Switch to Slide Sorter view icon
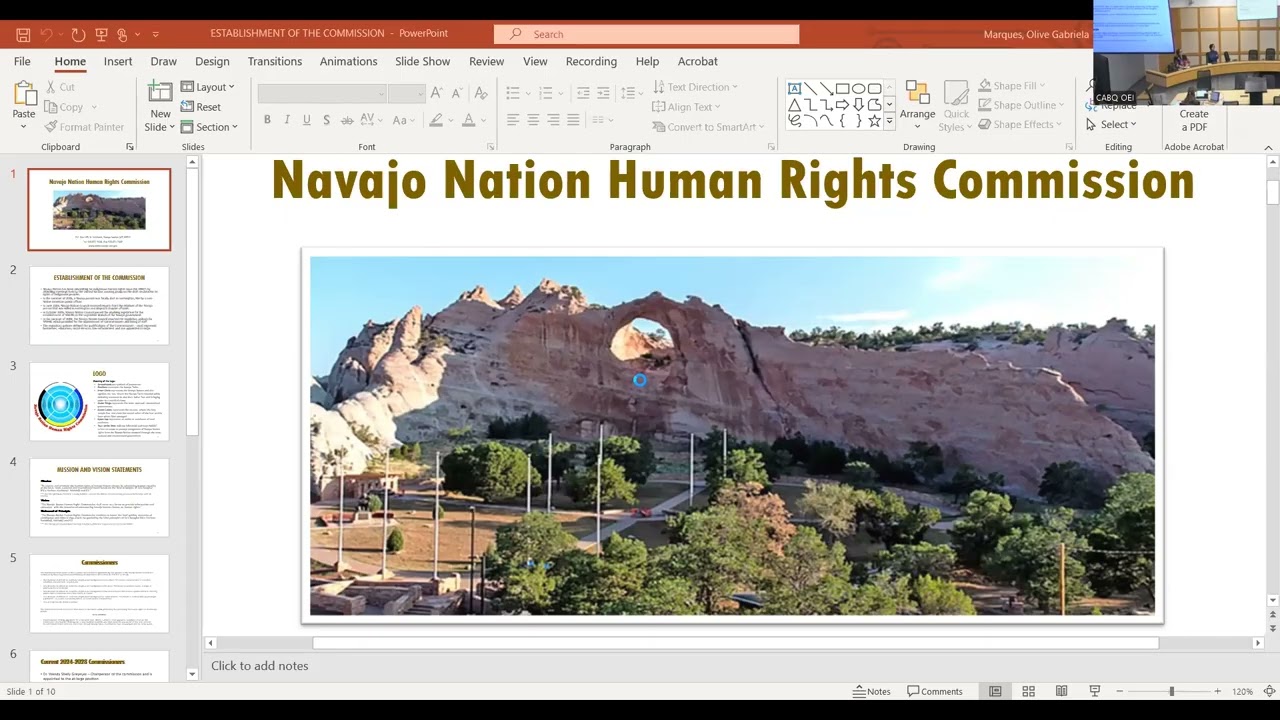 tap(1028, 691)
